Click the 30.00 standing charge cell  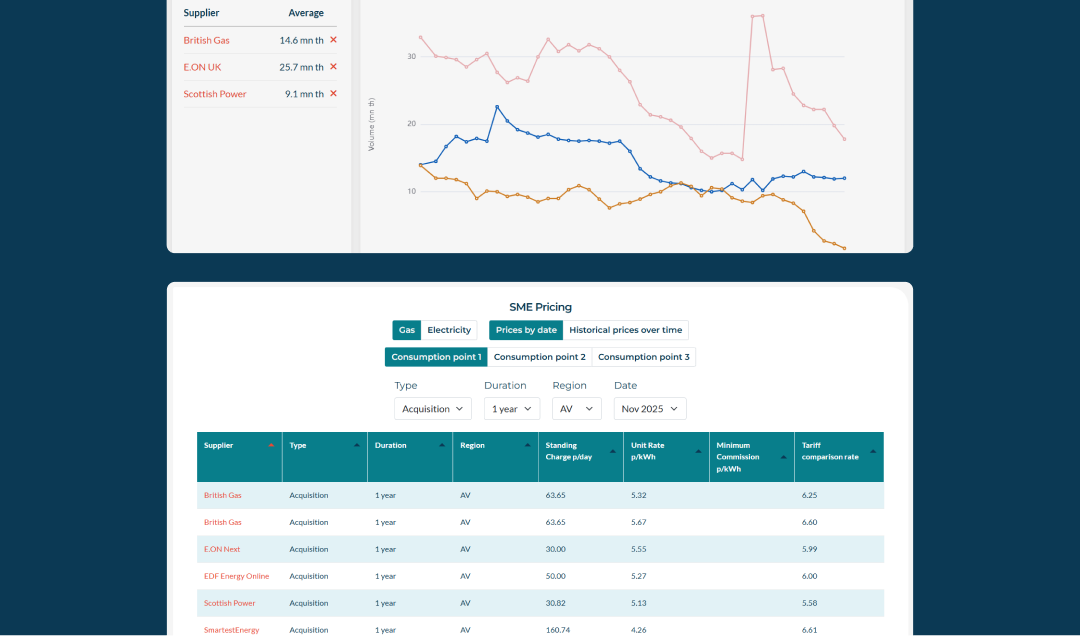(555, 549)
